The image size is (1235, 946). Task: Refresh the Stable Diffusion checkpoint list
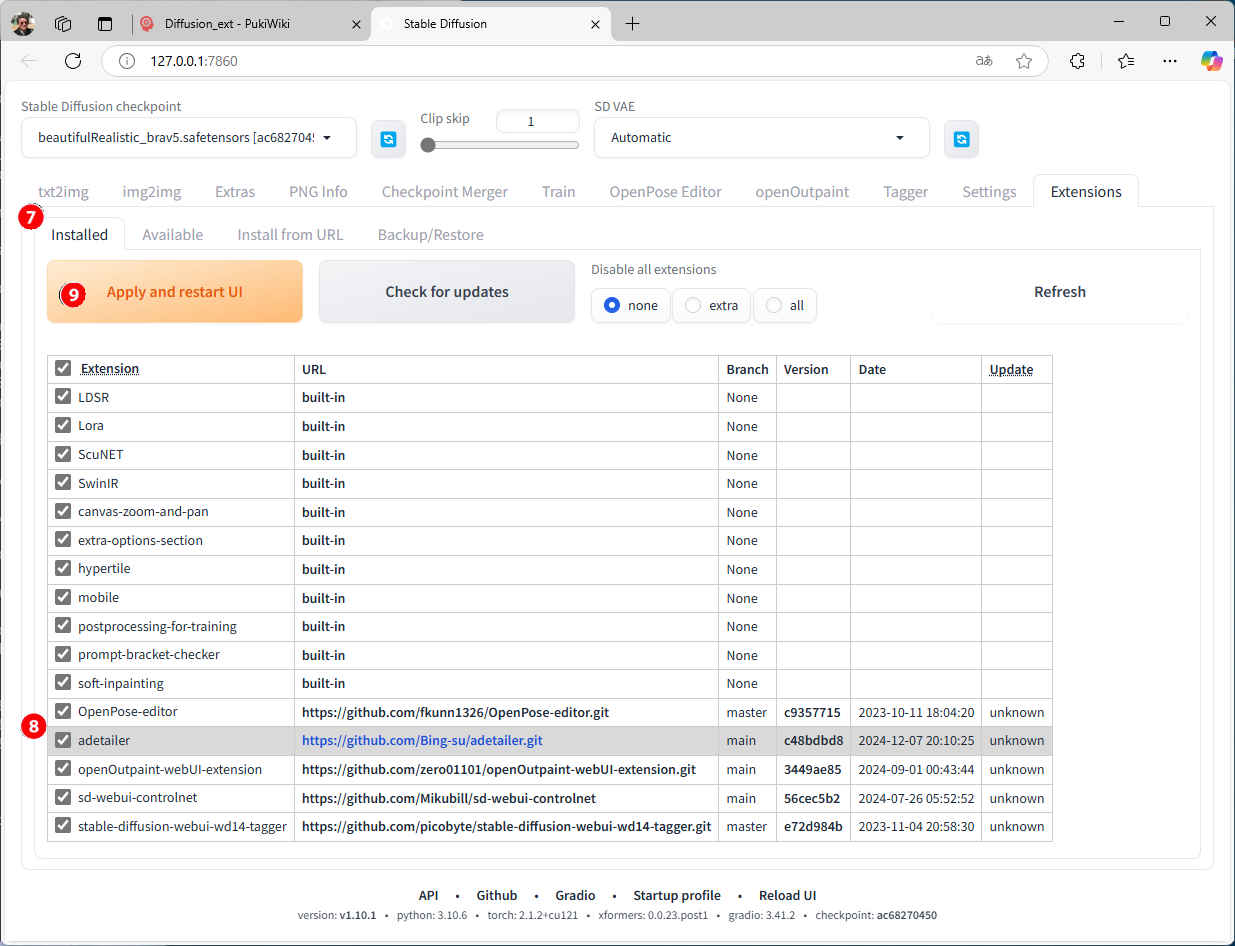point(388,139)
